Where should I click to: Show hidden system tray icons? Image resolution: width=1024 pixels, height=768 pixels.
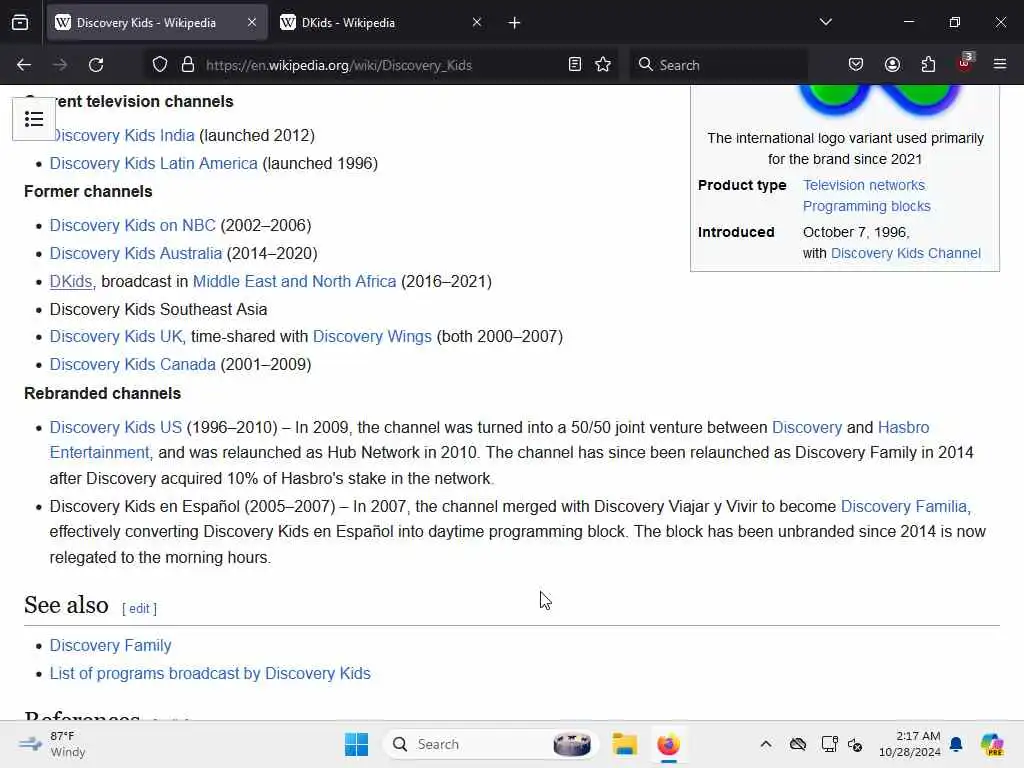pyautogui.click(x=765, y=744)
